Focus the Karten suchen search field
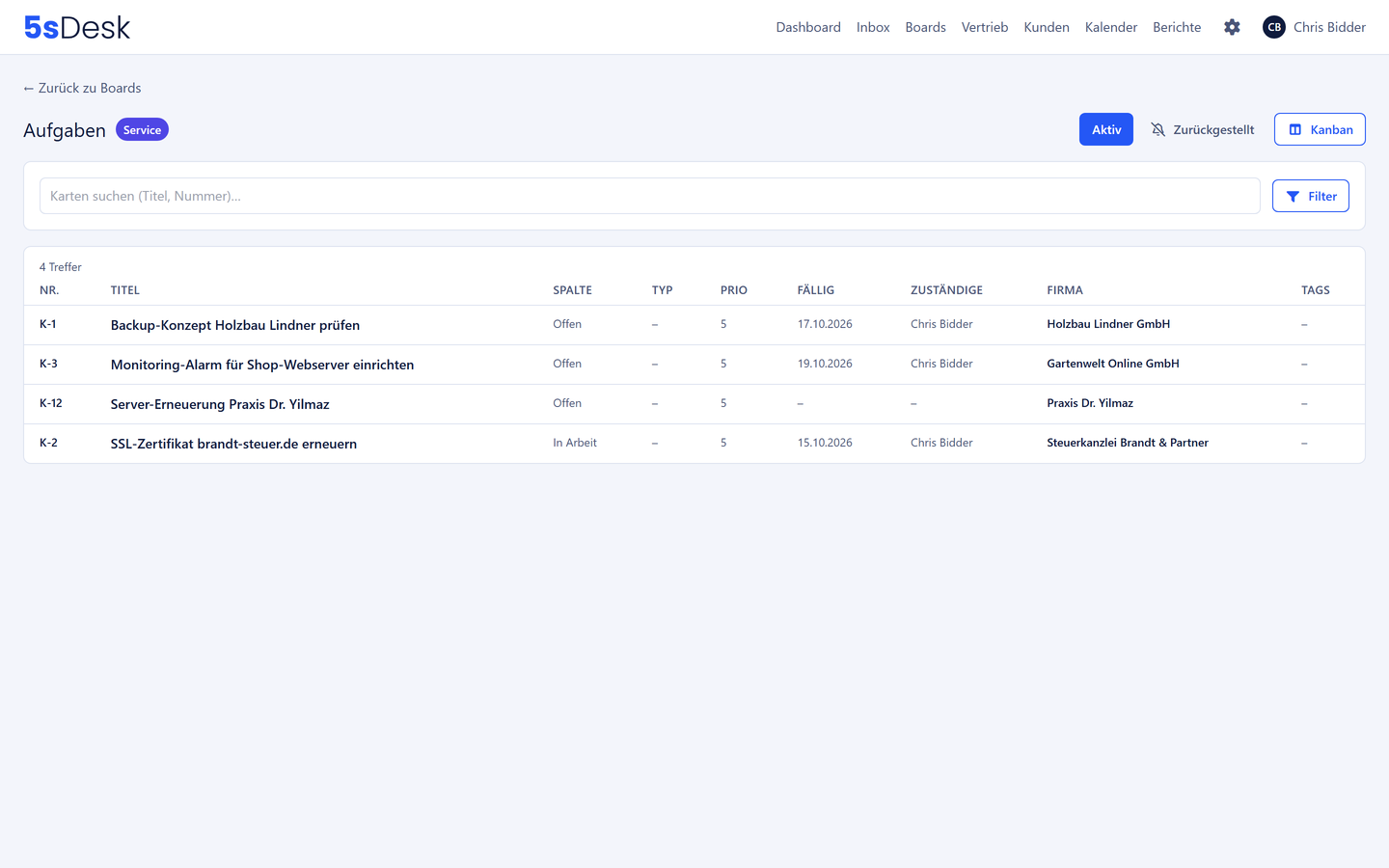The height and width of the screenshot is (868, 1389). click(x=649, y=196)
